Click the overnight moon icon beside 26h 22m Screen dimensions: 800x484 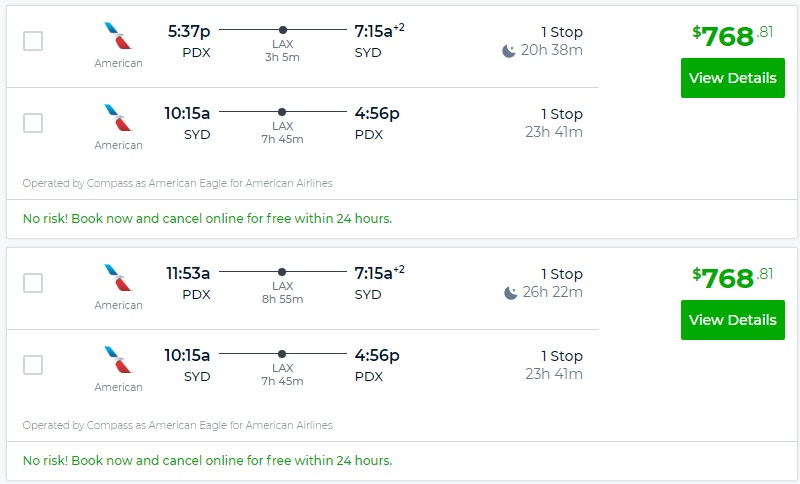510,293
